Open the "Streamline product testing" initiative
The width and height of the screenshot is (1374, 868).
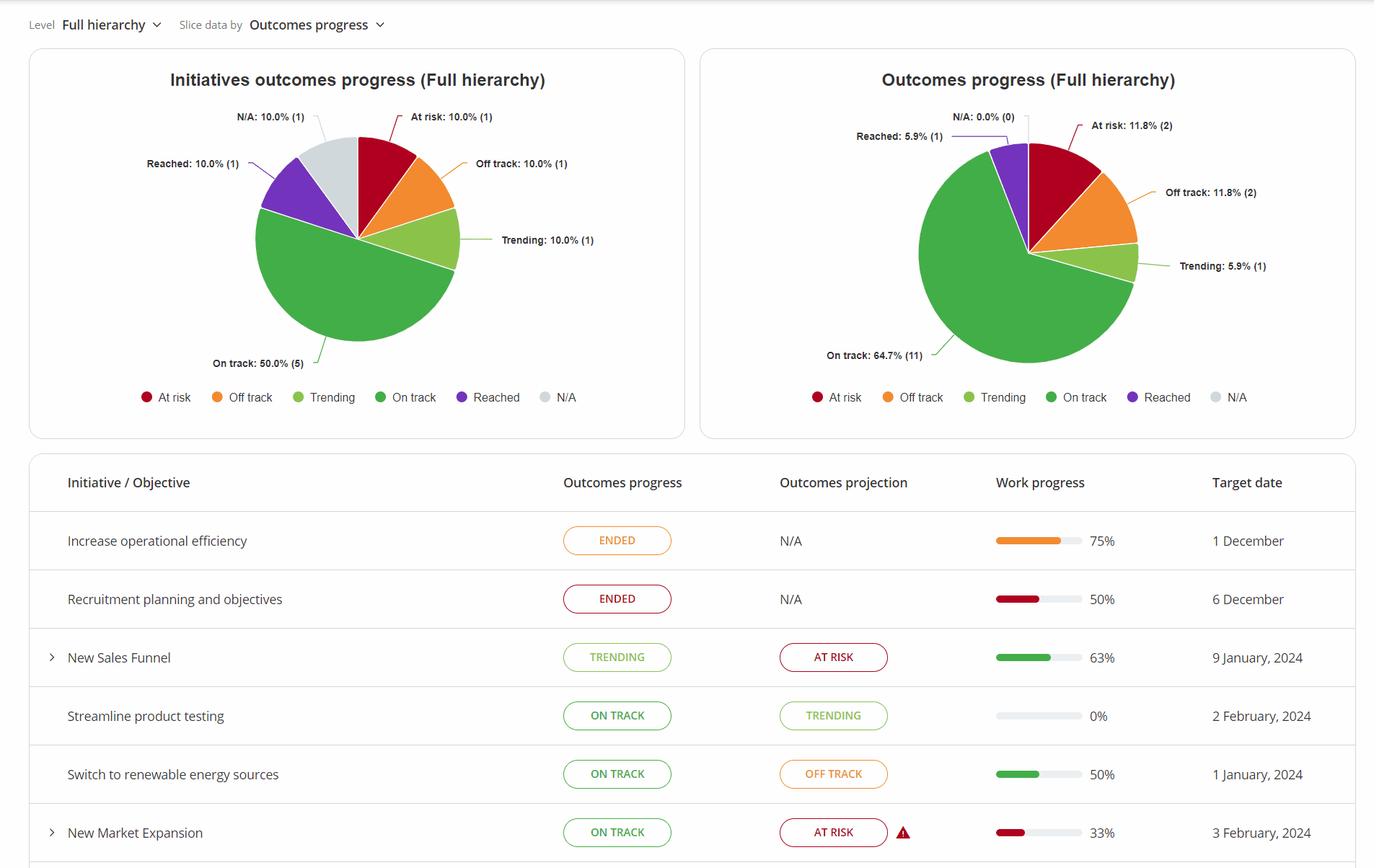[145, 716]
